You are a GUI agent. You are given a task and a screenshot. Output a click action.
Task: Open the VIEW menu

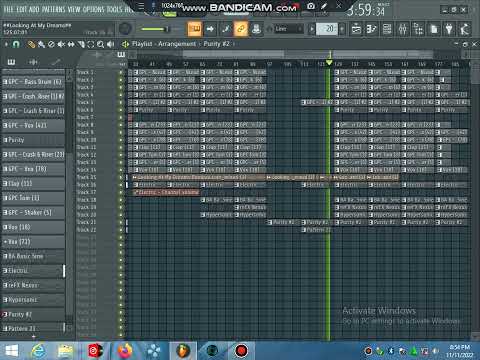[74, 9]
